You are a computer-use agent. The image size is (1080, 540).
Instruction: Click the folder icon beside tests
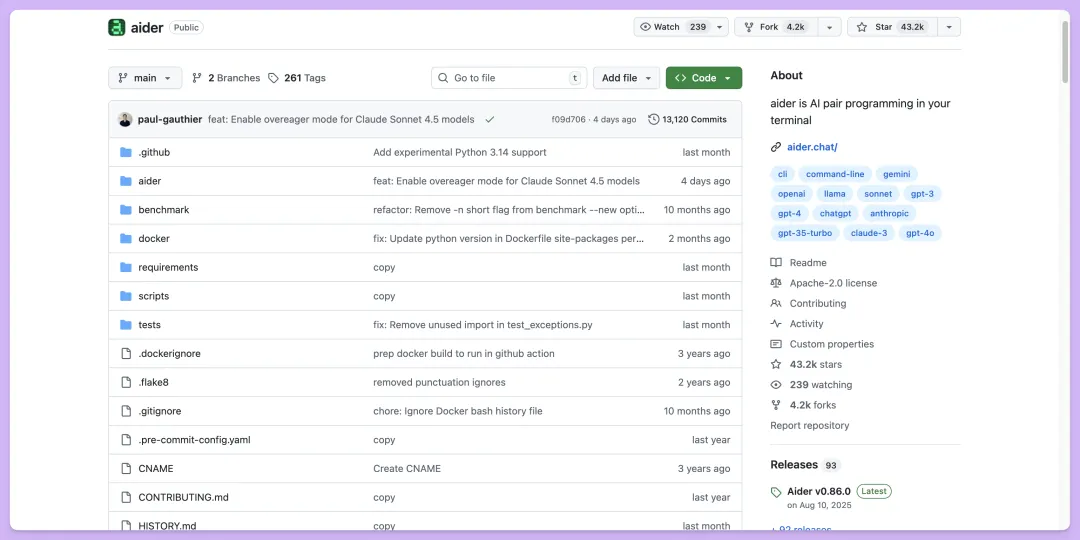pyautogui.click(x=125, y=324)
